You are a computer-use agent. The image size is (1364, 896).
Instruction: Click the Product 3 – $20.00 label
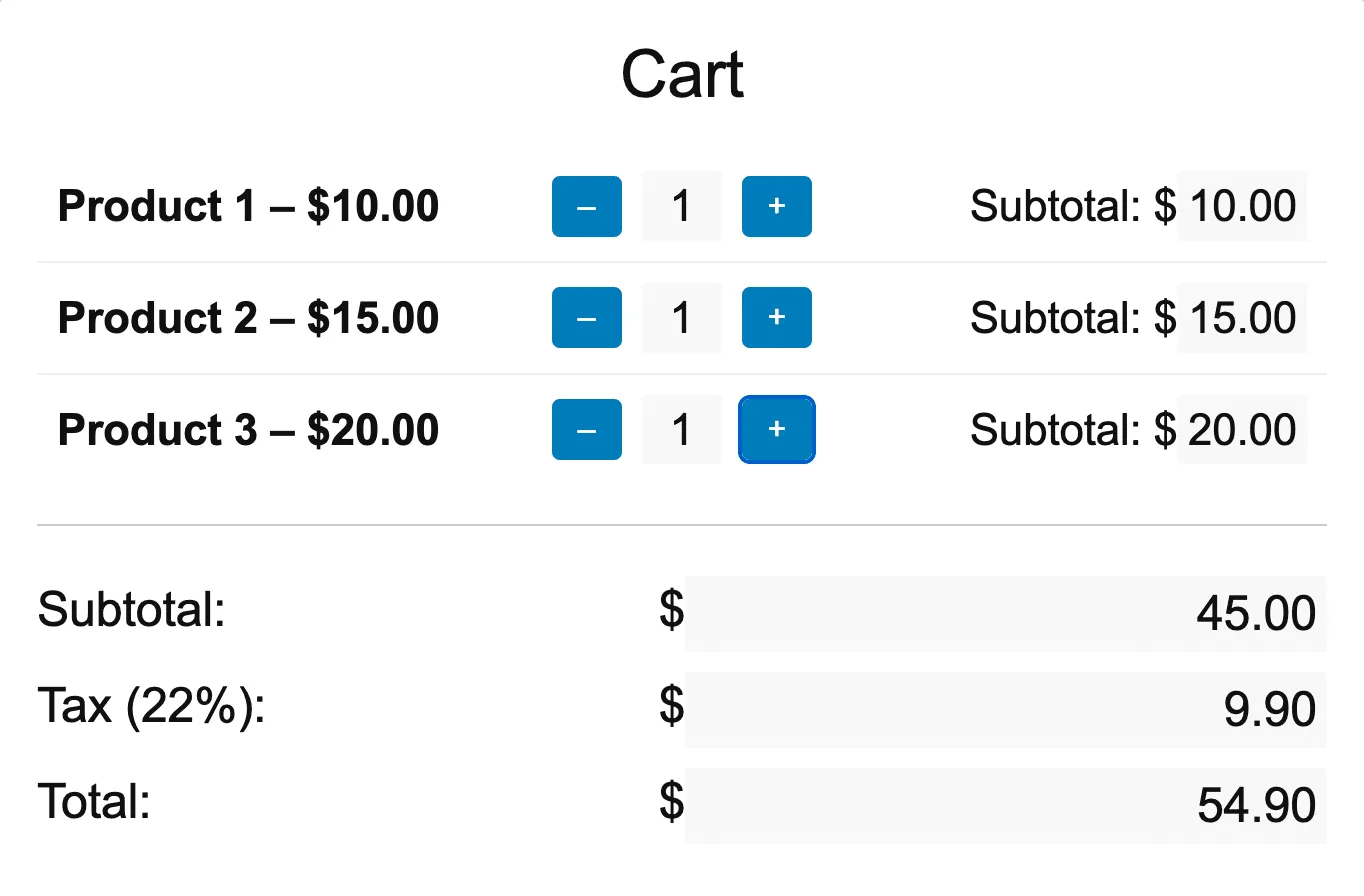click(x=248, y=430)
